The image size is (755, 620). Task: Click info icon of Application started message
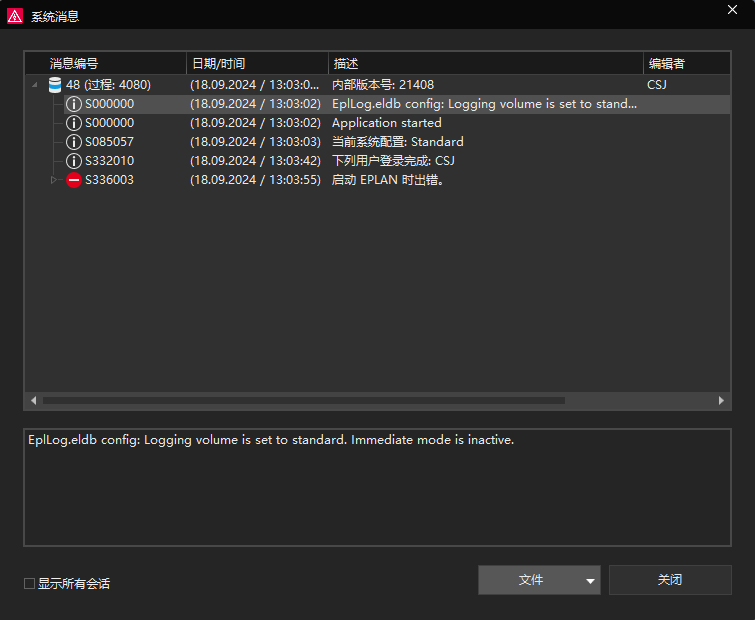(x=74, y=123)
